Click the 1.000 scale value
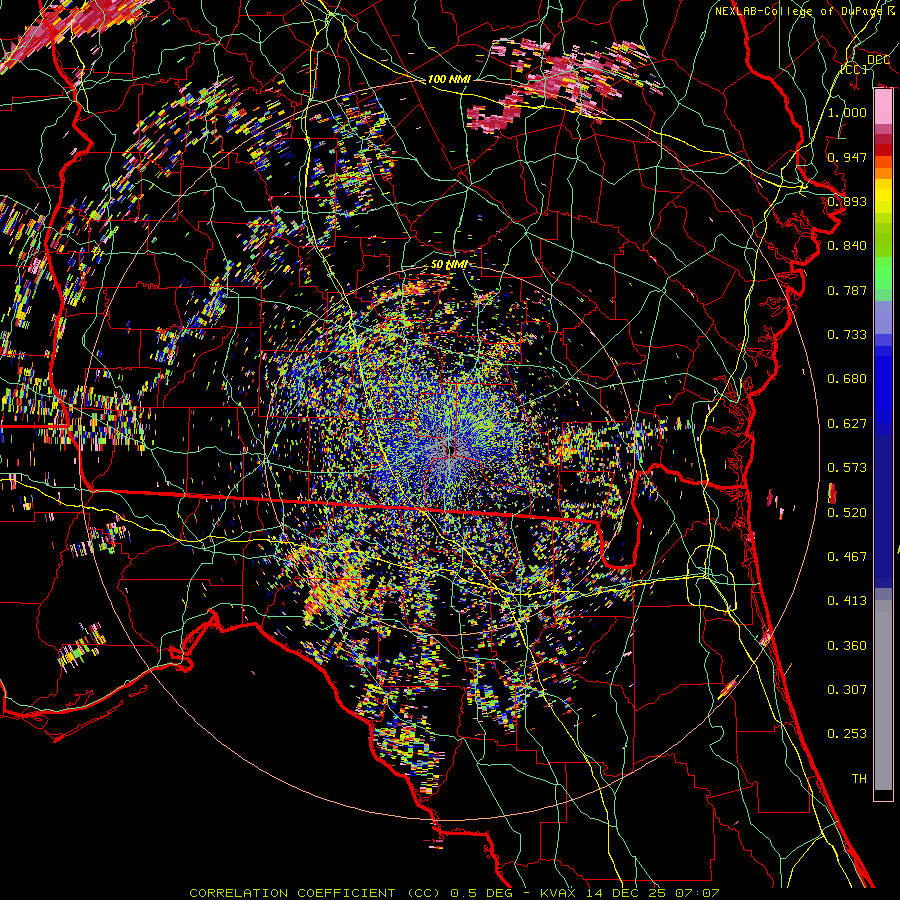This screenshot has width=900, height=900. pyautogui.click(x=847, y=112)
